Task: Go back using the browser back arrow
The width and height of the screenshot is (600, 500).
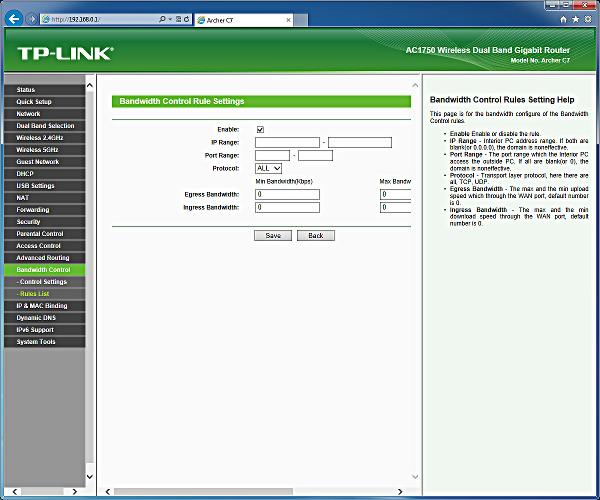Action: pyautogui.click(x=14, y=18)
